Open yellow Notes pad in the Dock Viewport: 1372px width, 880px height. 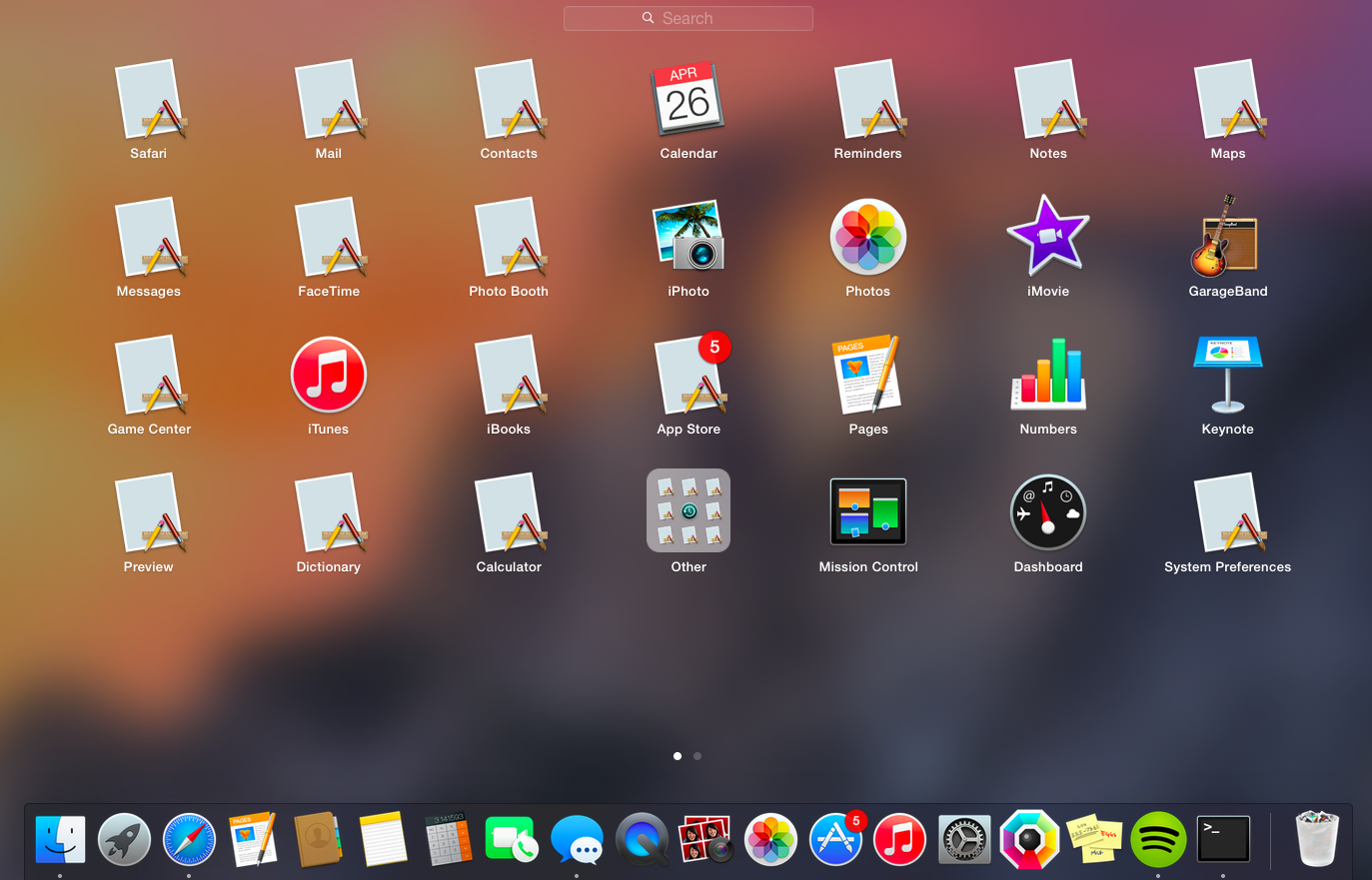pyautogui.click(x=384, y=839)
